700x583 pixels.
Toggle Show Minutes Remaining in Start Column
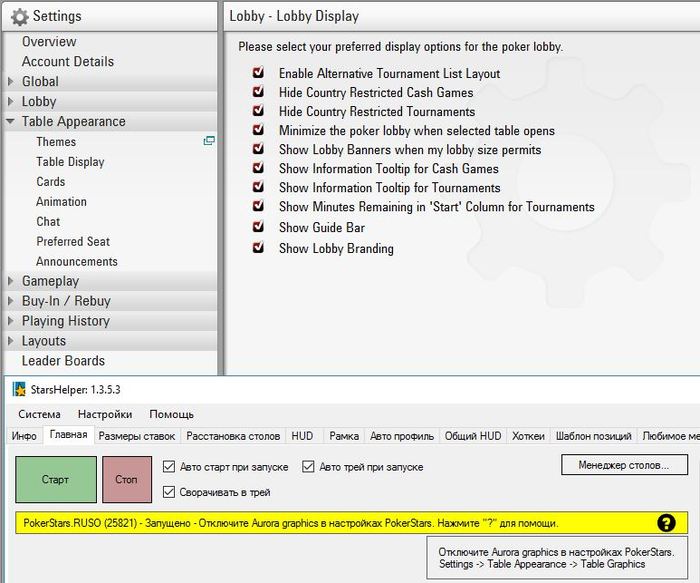pyautogui.click(x=258, y=207)
